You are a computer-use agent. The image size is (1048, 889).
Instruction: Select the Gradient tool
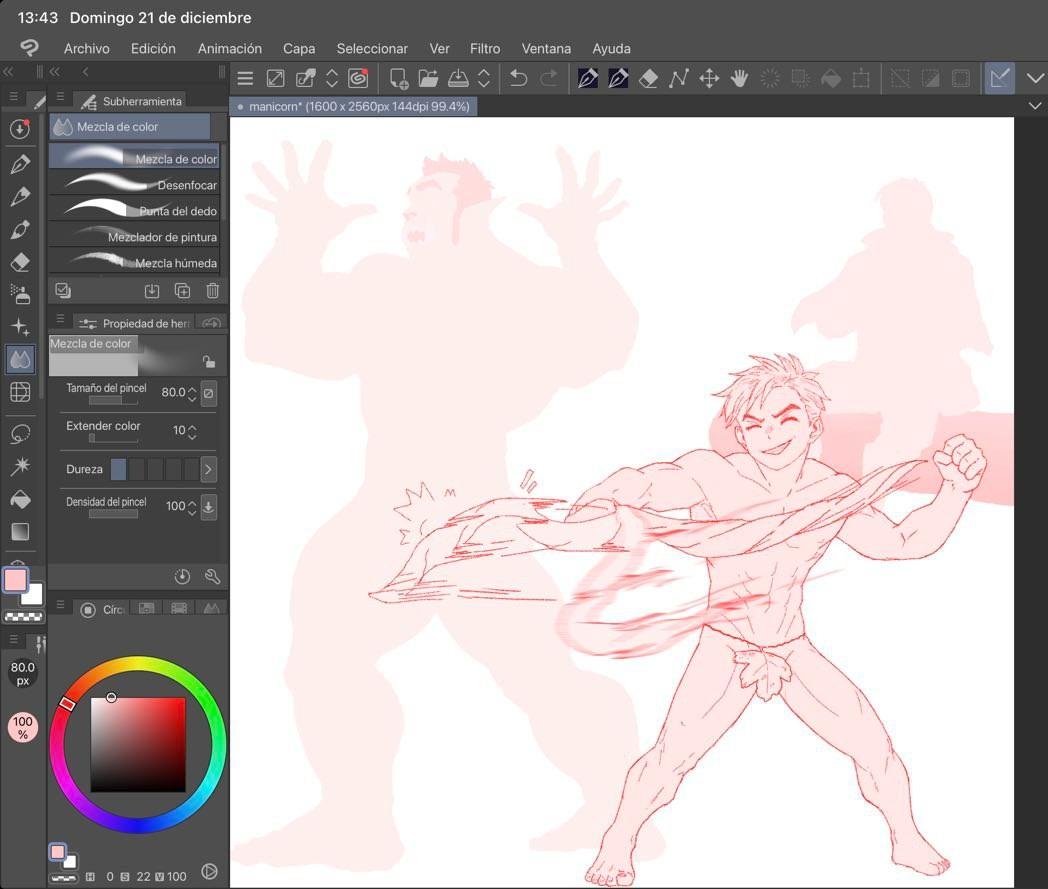pos(19,531)
